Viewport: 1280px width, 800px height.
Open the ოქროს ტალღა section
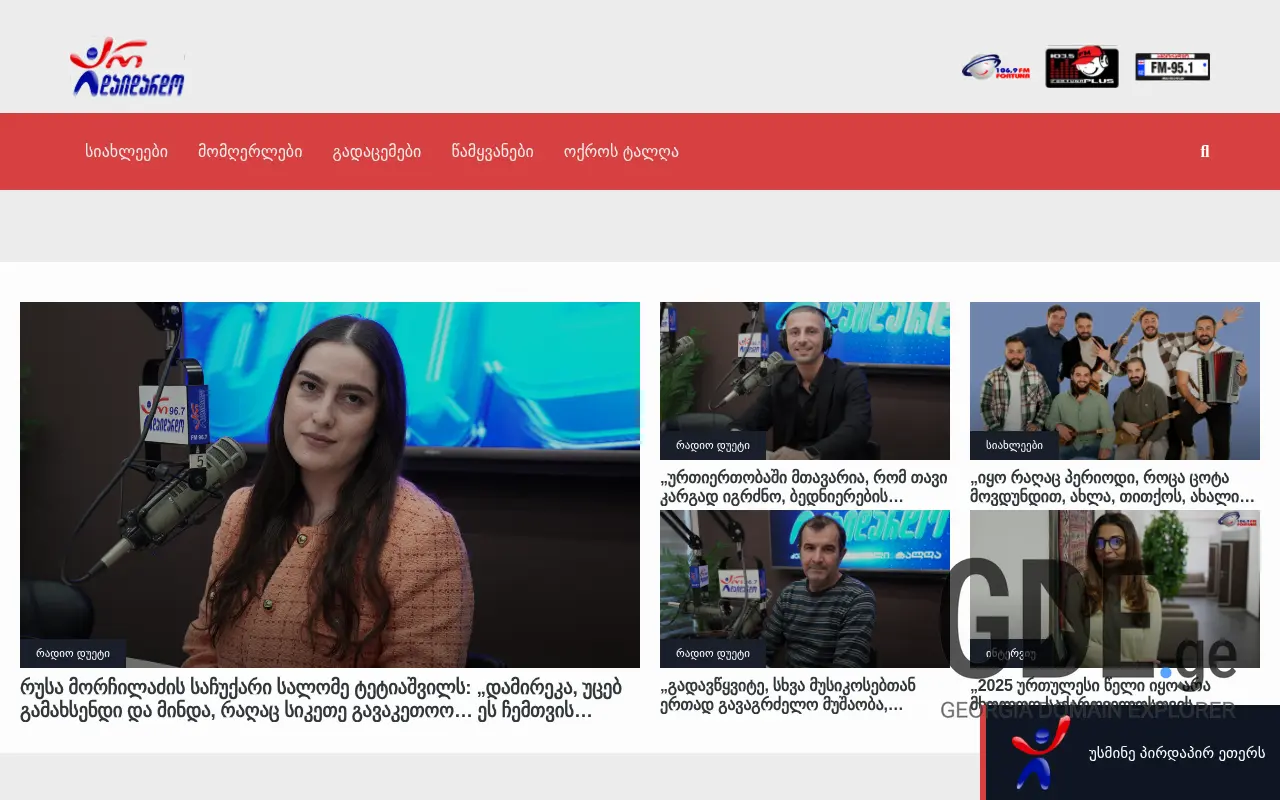point(621,151)
